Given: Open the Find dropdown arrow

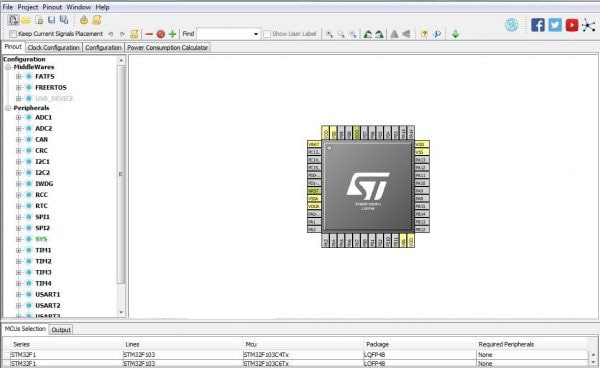Looking at the screenshot, I should click(256, 34).
